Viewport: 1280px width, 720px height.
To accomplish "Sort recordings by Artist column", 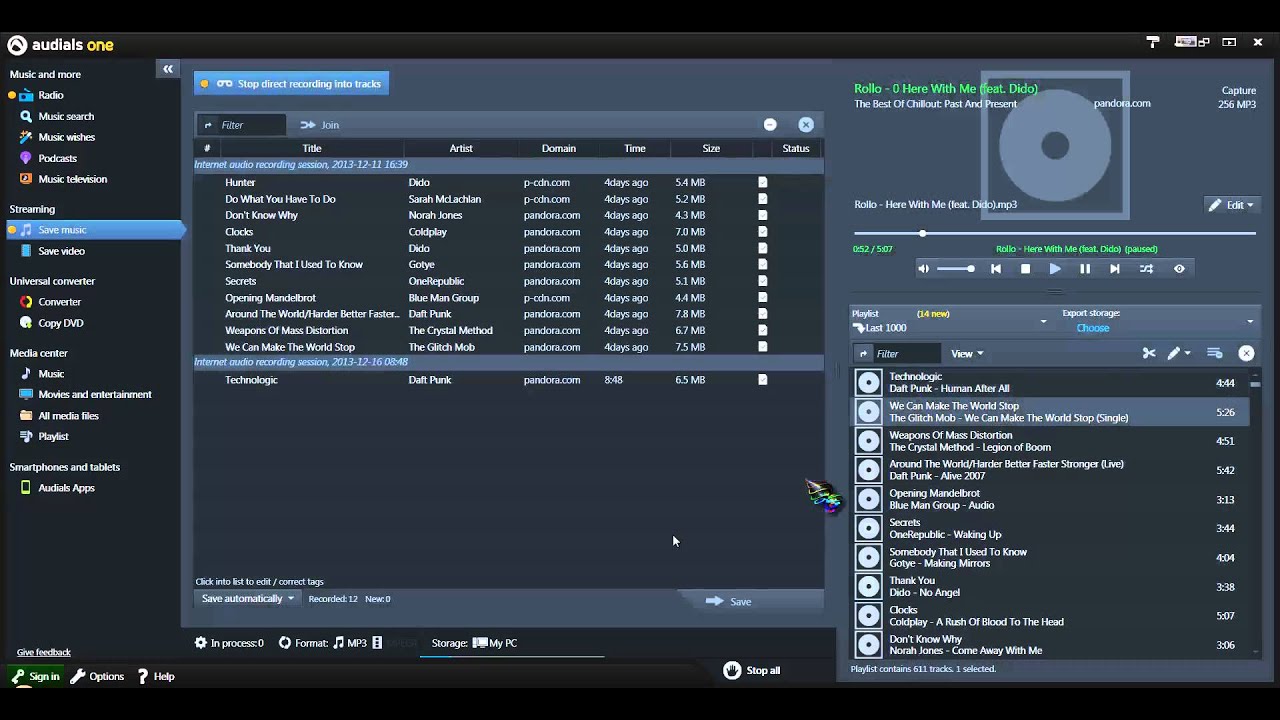I will point(461,148).
